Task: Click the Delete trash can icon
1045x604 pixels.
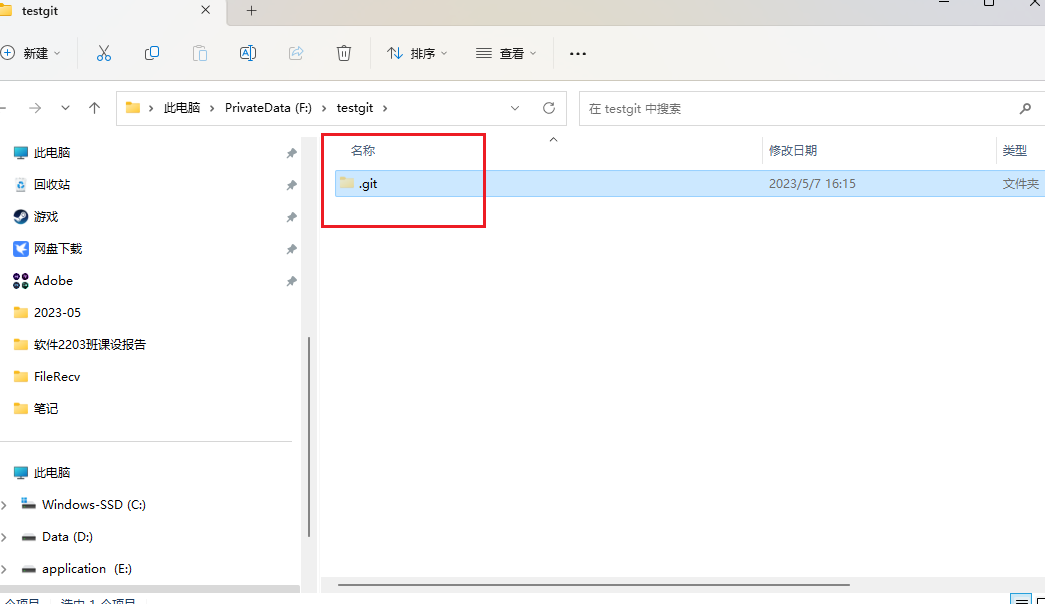Action: point(344,53)
